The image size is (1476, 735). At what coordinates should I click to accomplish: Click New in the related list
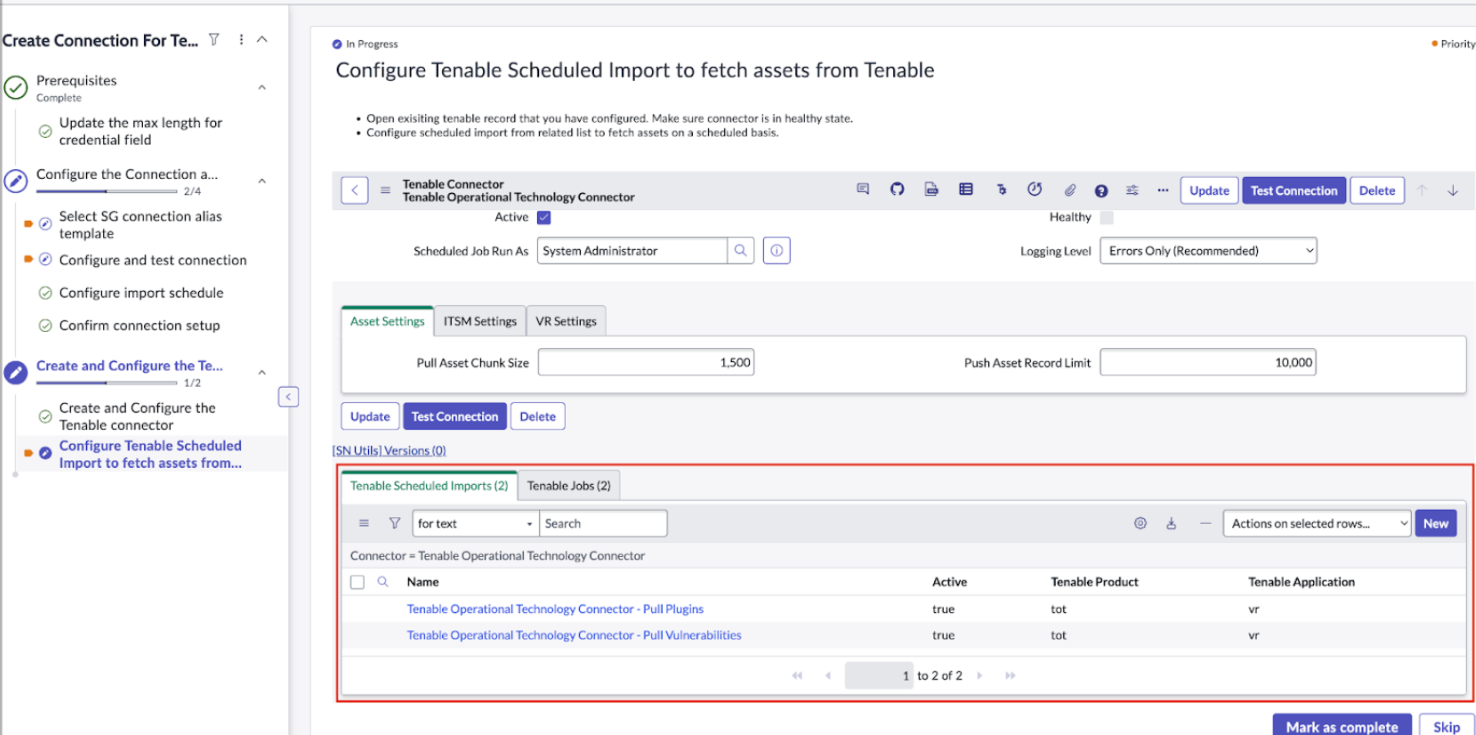1436,523
